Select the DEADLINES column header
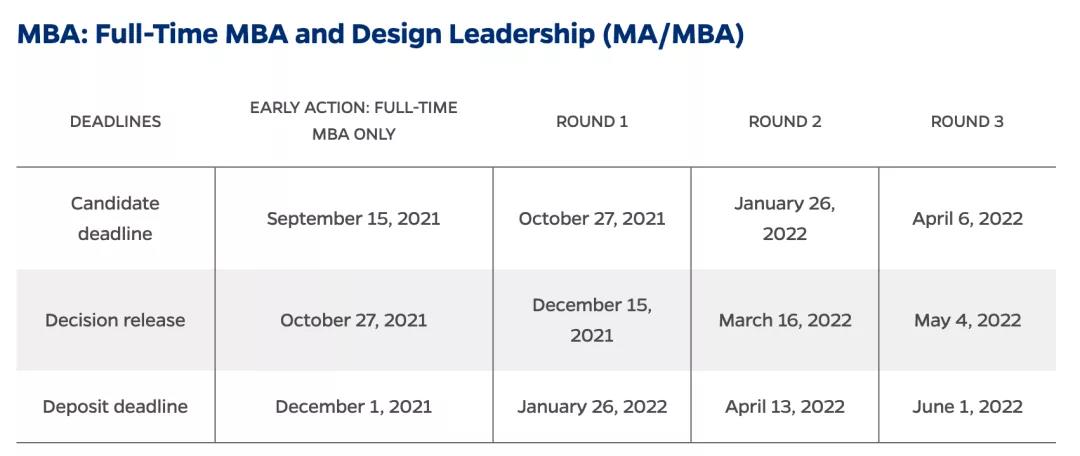This screenshot has height=456, width=1080. [x=115, y=121]
